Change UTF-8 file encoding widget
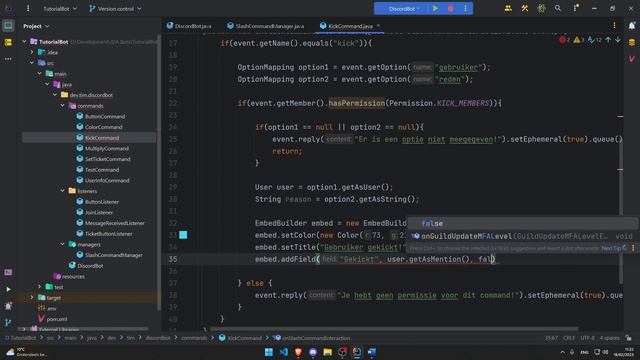Image resolution: width=640 pixels, height=360 pixels. 587,338
